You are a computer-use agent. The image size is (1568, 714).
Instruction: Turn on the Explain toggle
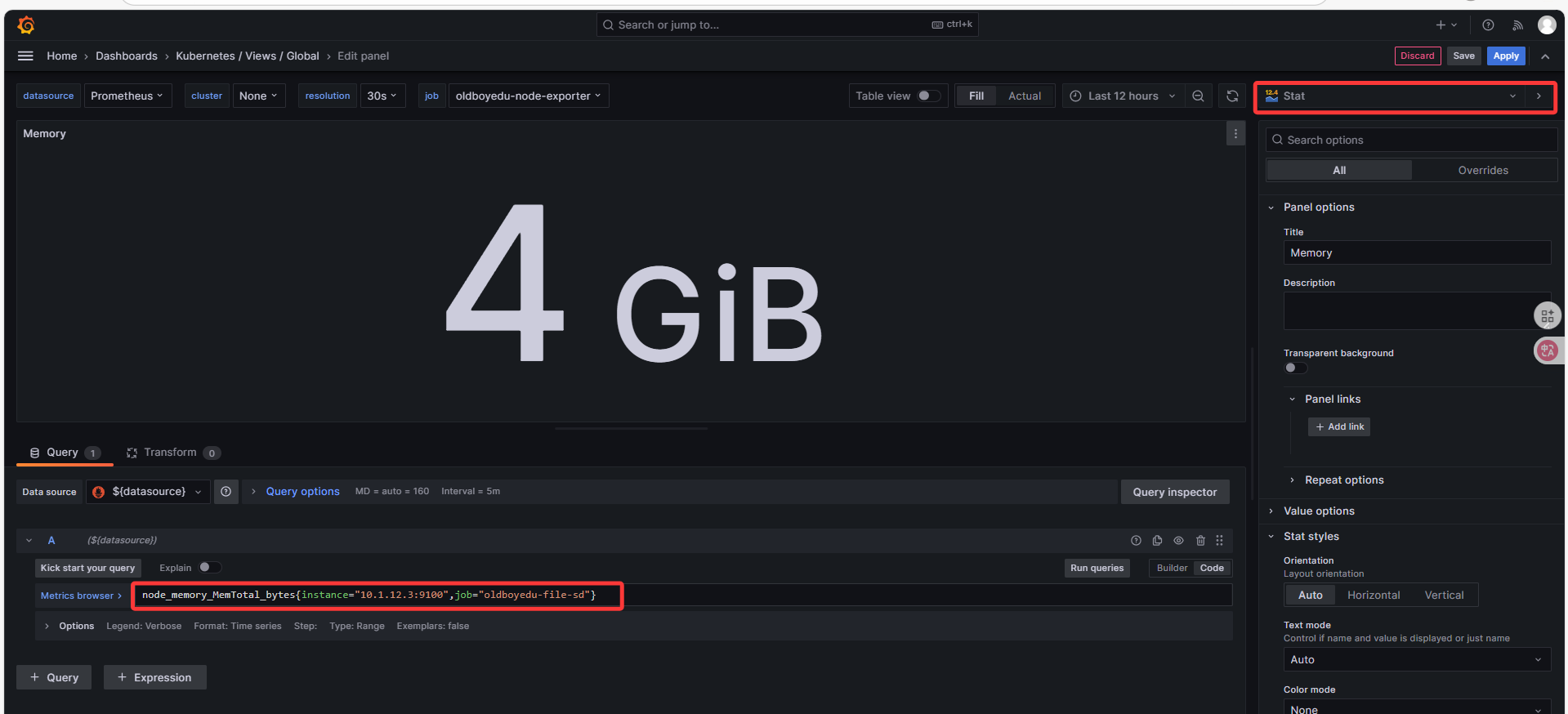click(209, 568)
